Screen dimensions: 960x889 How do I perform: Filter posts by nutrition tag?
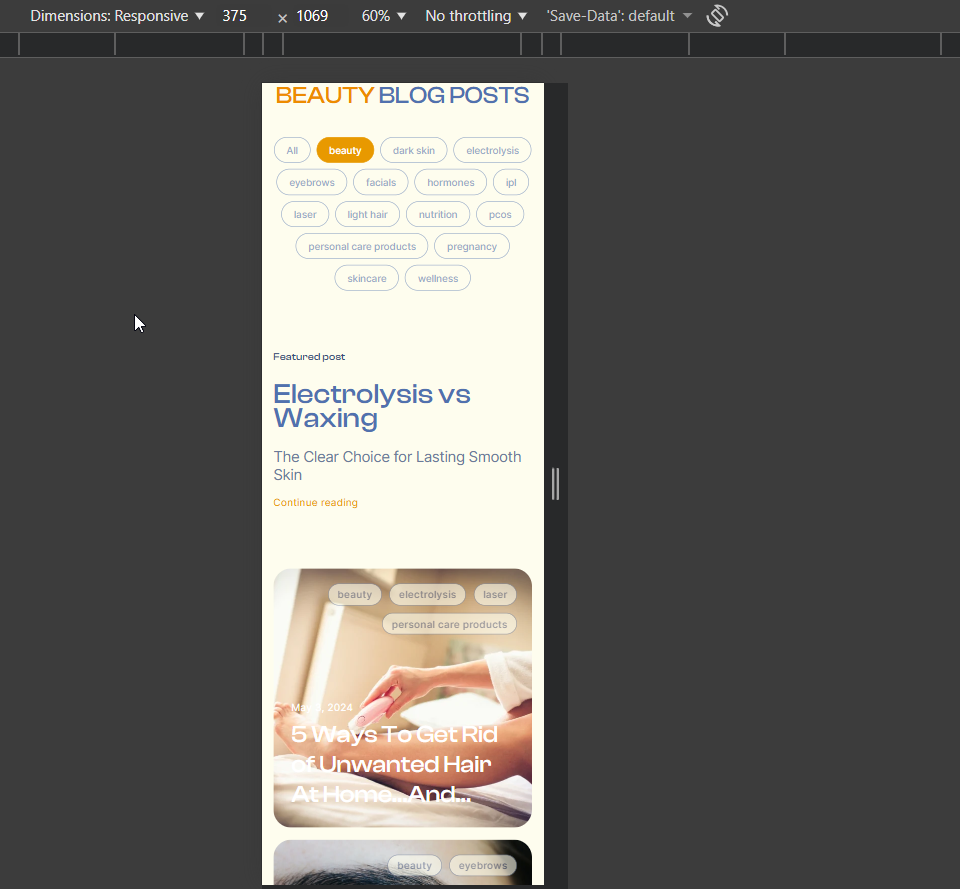point(438,214)
